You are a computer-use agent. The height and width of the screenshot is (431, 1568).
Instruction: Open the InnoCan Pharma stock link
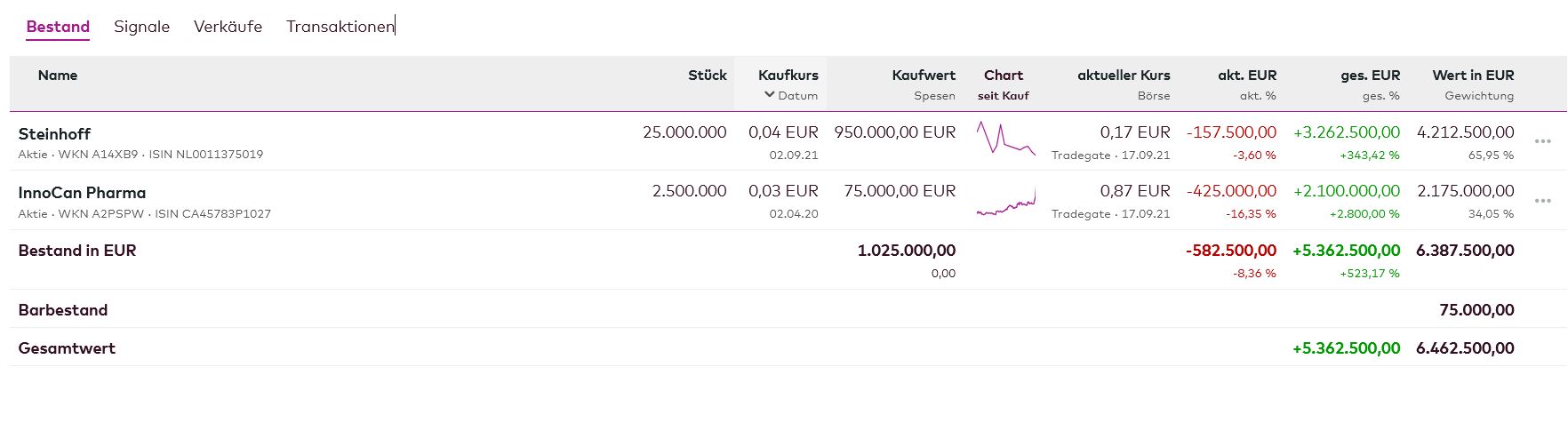pyautogui.click(x=82, y=193)
